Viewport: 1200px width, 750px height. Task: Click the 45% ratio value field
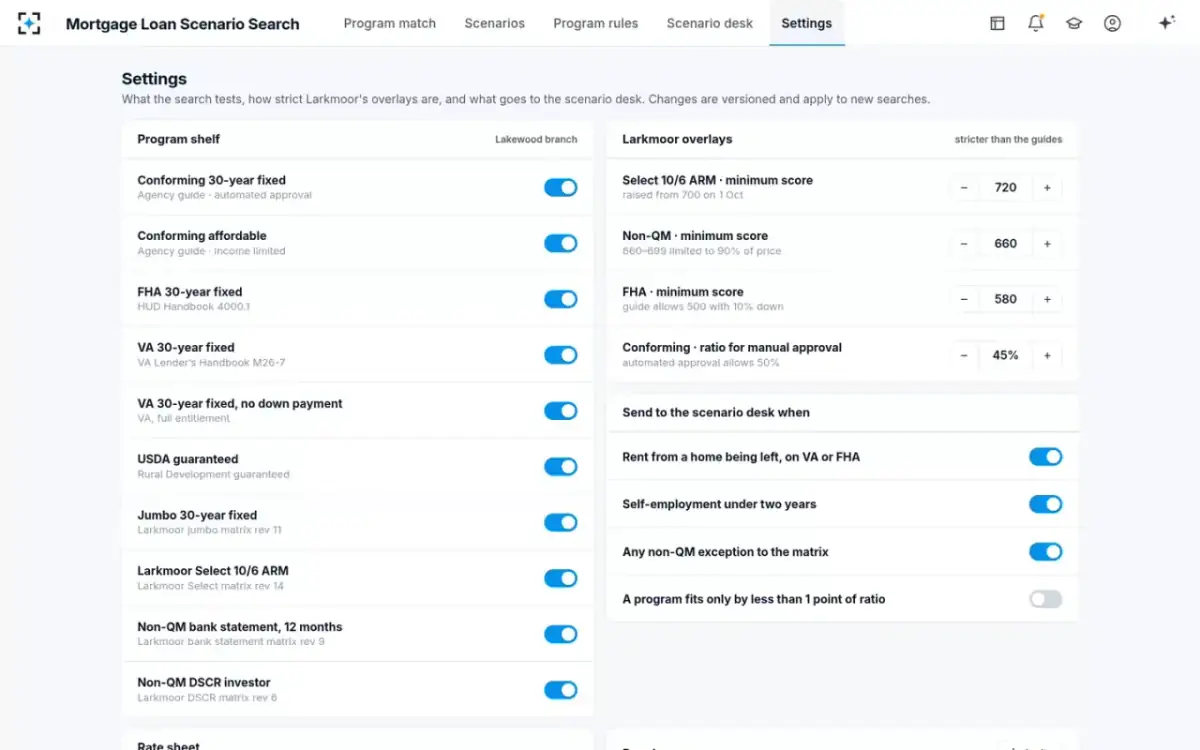pyautogui.click(x=1005, y=355)
